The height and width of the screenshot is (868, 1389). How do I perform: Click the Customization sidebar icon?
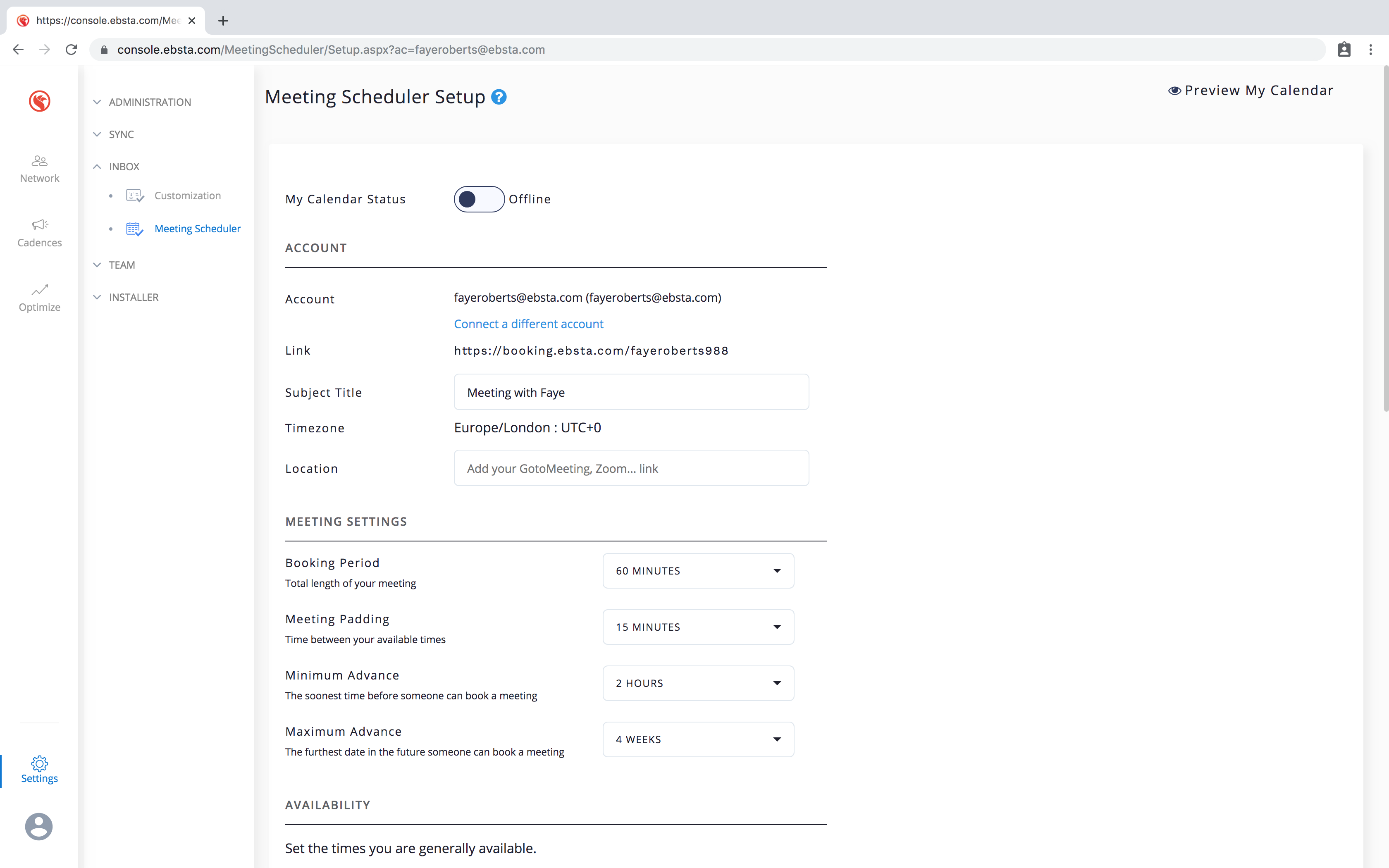(x=135, y=196)
